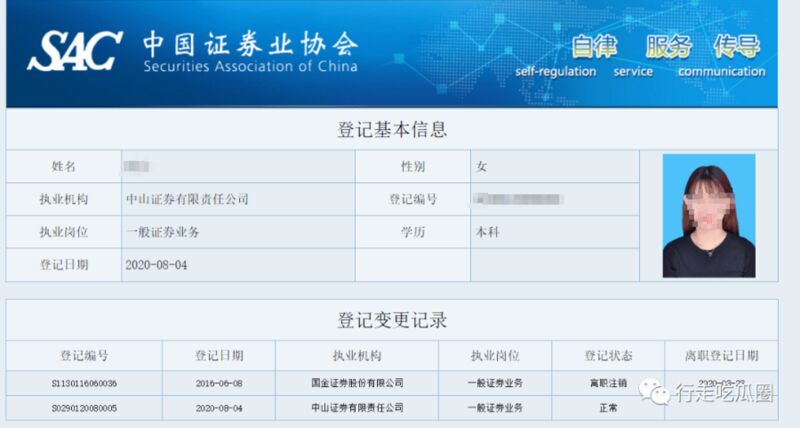Click 'communication' in the banner
This screenshot has width=800, height=428.
pos(721,71)
